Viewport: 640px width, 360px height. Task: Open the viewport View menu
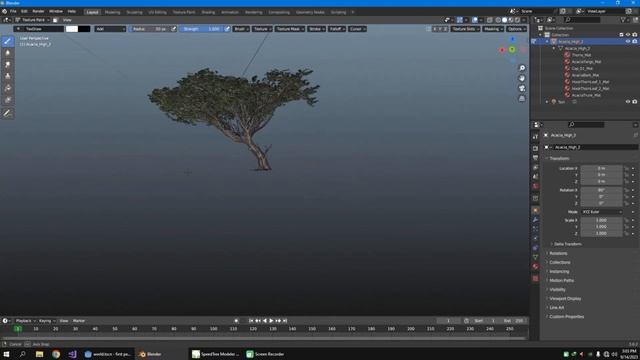coord(67,20)
